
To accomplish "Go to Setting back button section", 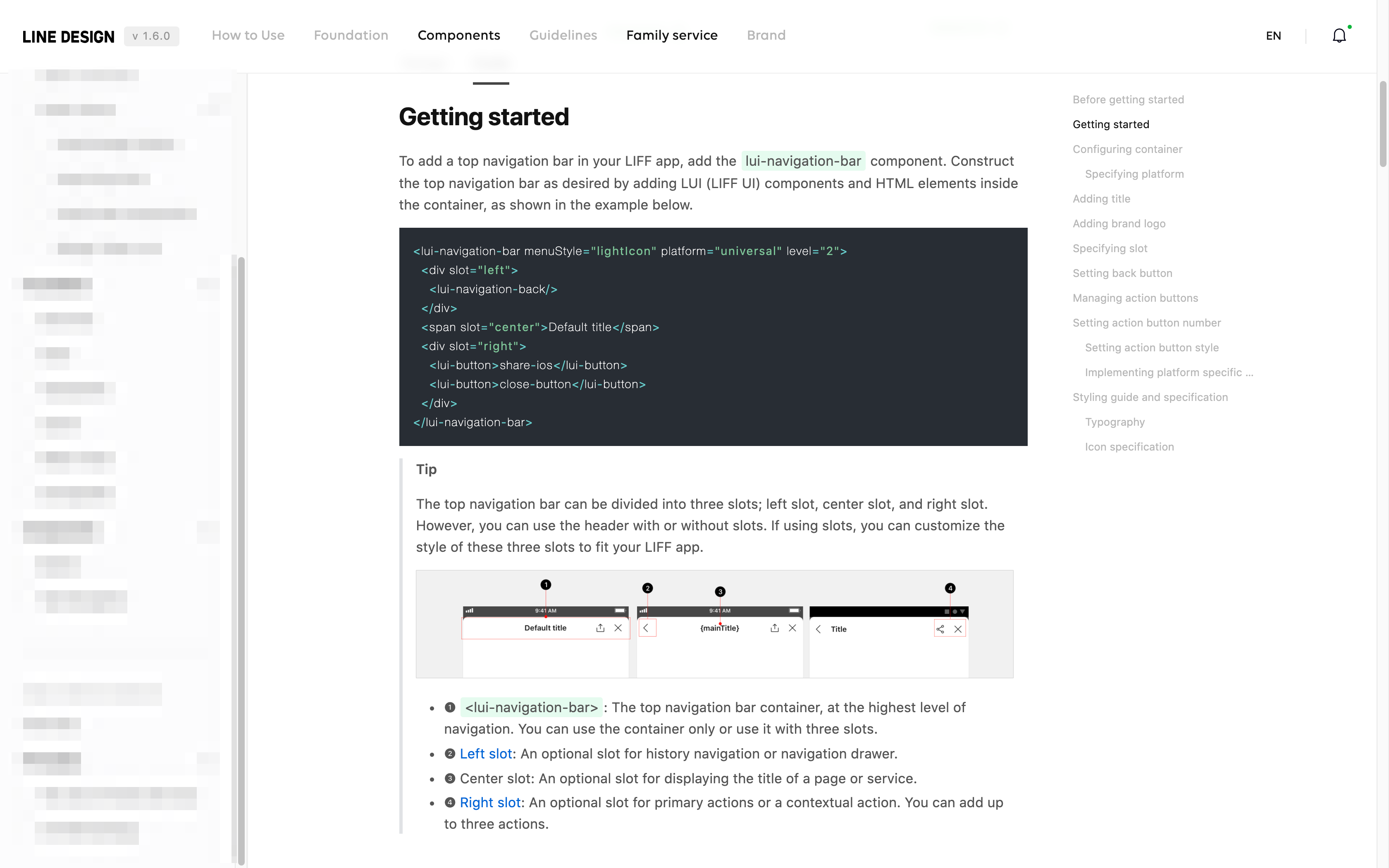I will [1122, 273].
